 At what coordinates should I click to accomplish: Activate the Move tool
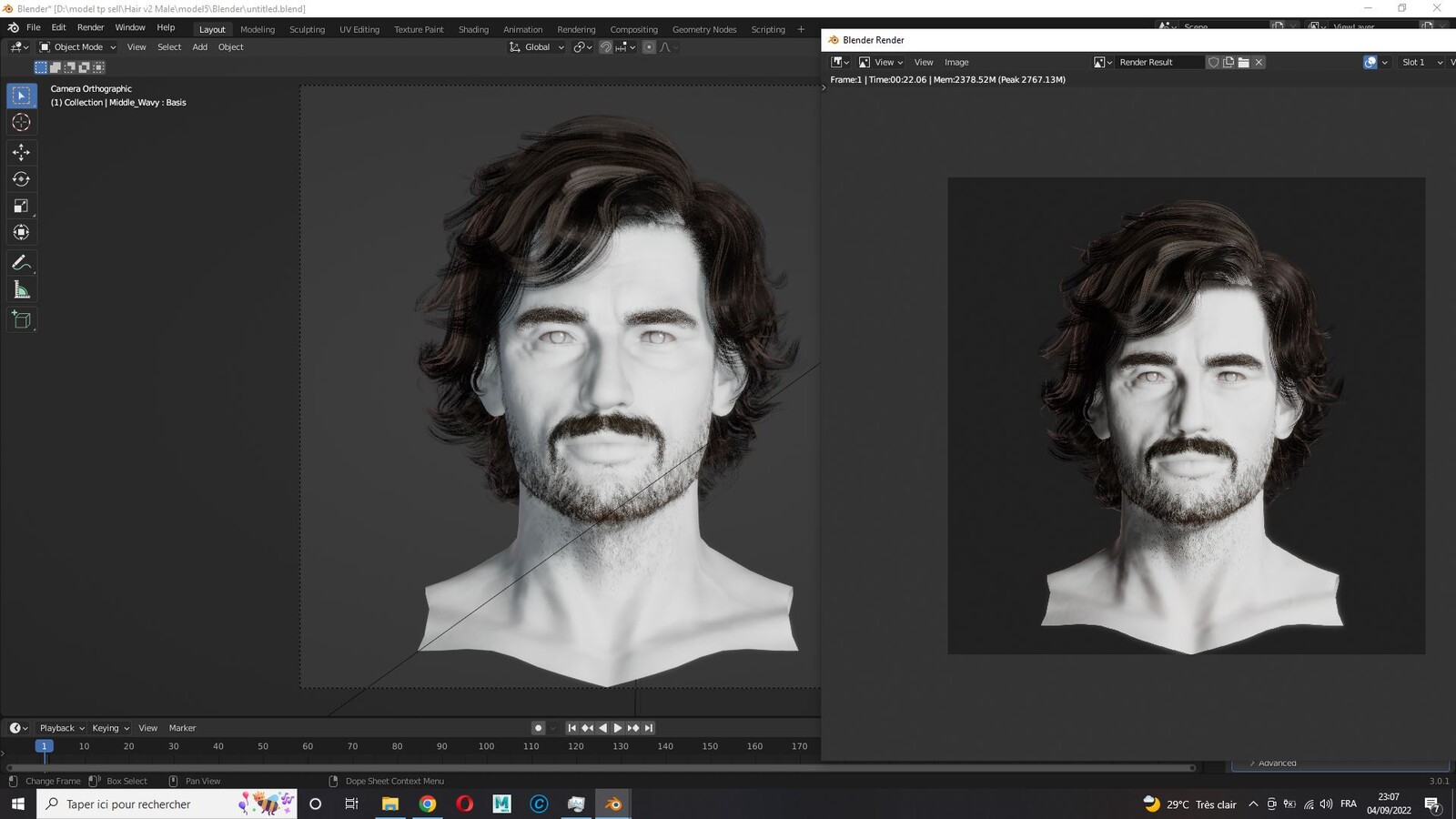click(21, 152)
